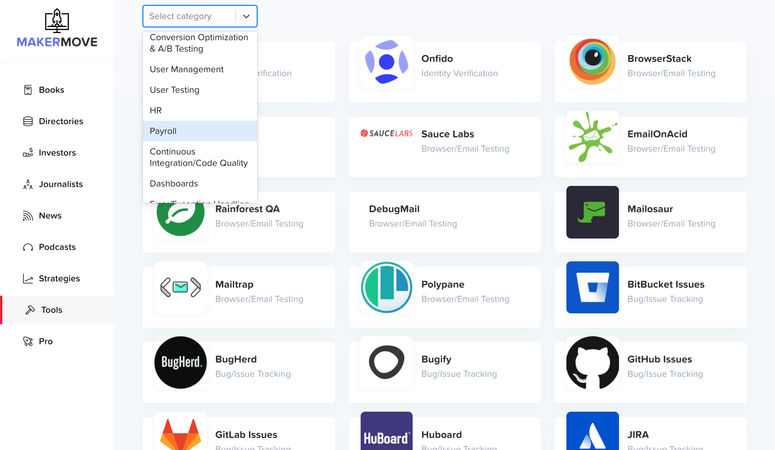Click the Polypane logo
Image resolution: width=775 pixels, height=450 pixels.
point(387,287)
